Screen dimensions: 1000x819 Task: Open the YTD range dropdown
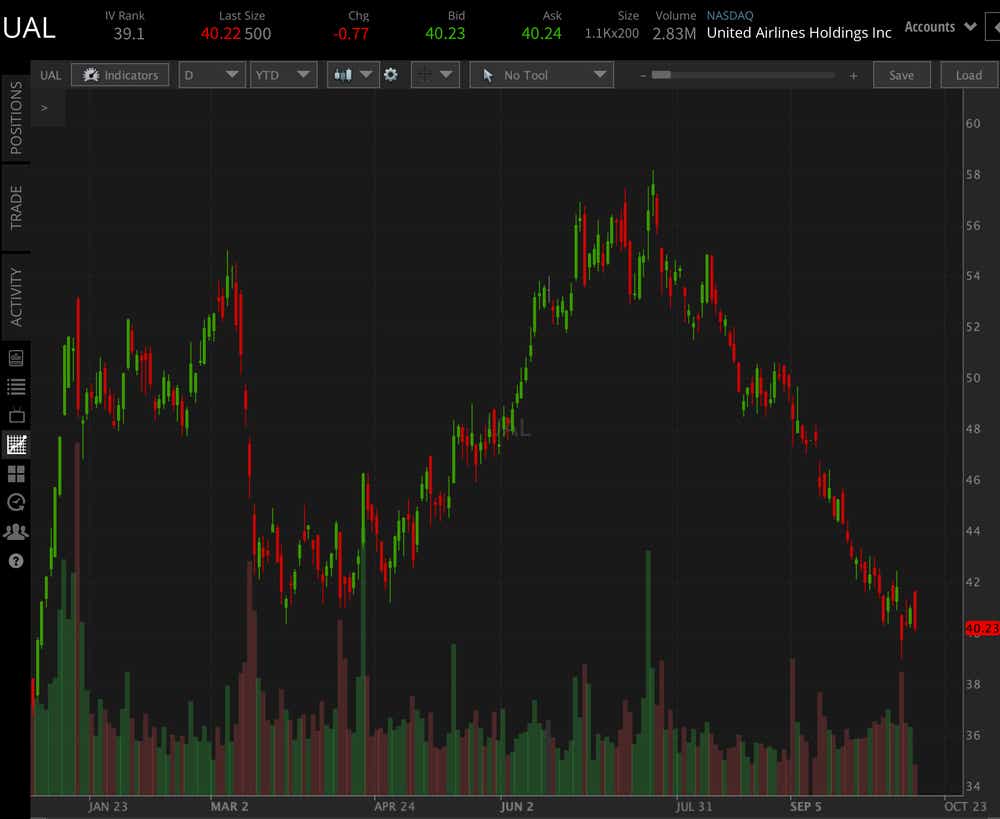coord(283,75)
